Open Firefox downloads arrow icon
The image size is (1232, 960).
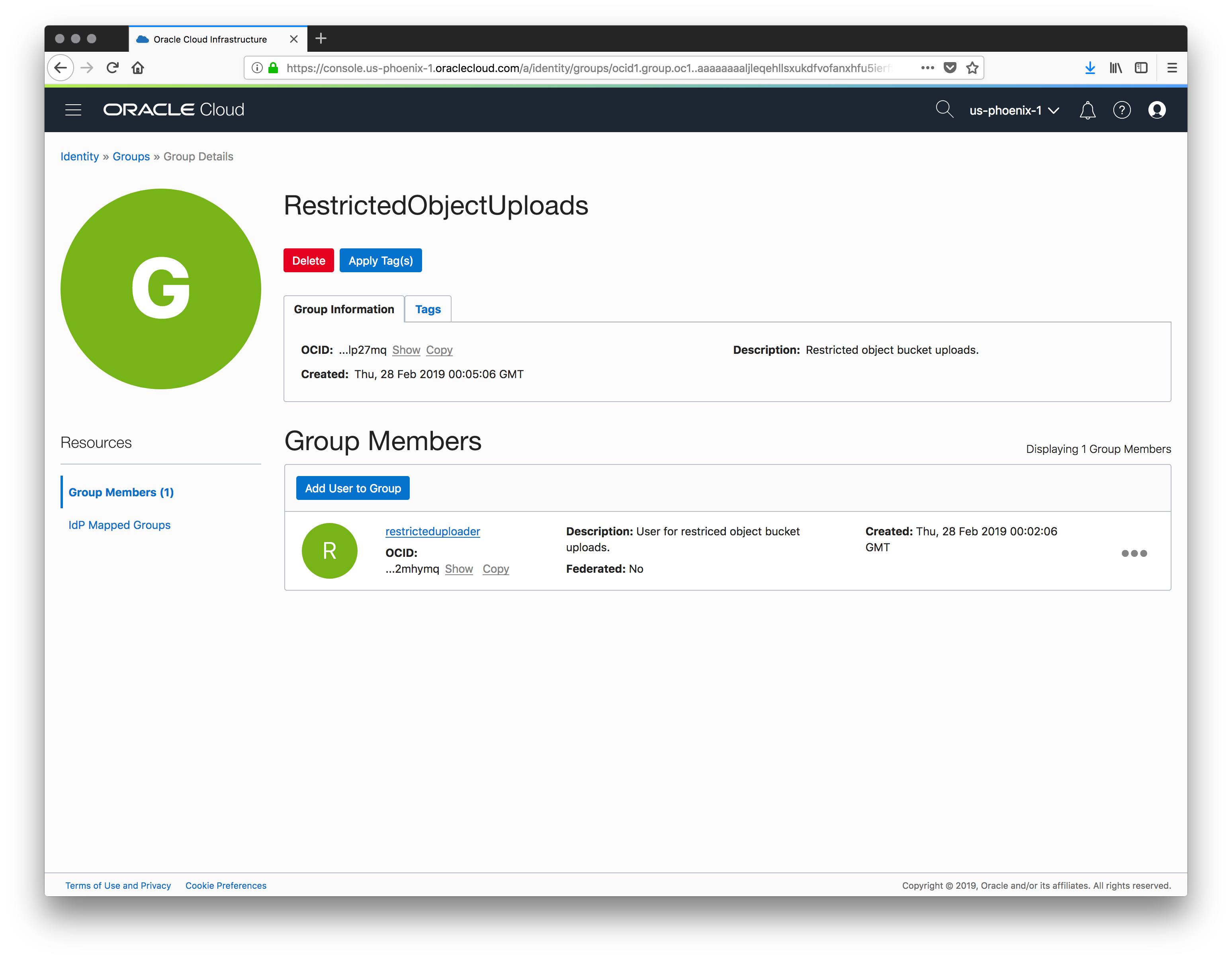coord(1090,68)
